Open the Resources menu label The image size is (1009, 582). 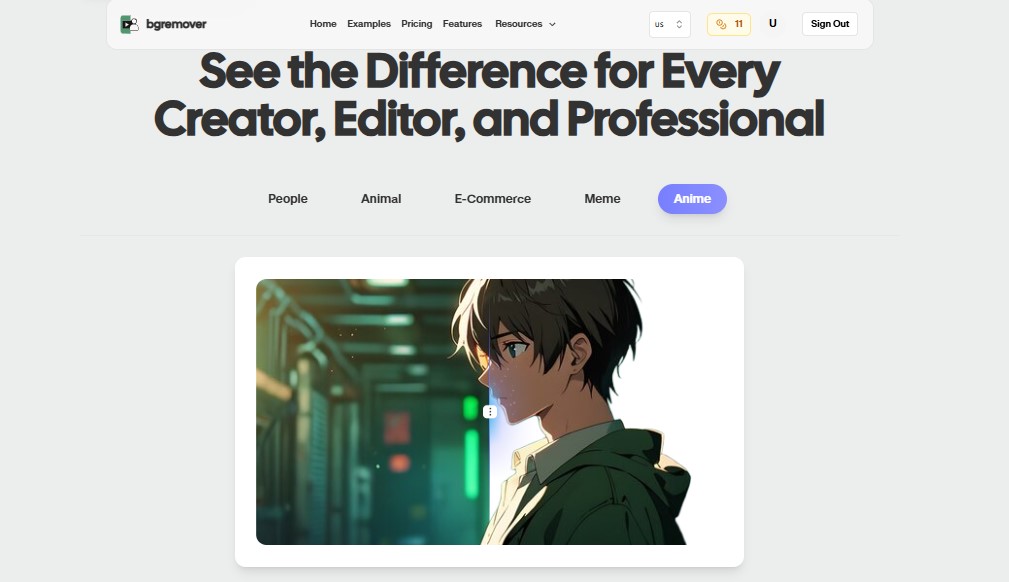click(519, 24)
